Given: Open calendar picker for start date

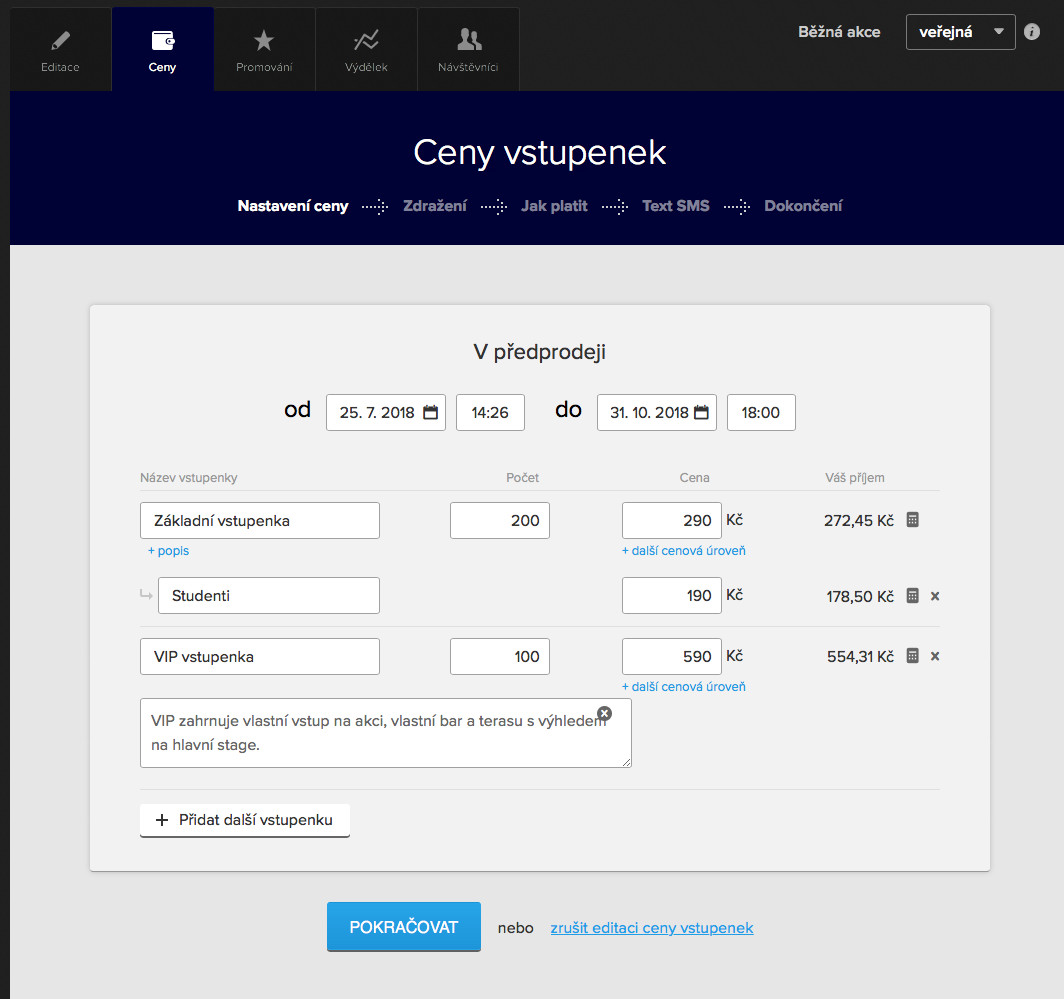Looking at the screenshot, I should 431,413.
